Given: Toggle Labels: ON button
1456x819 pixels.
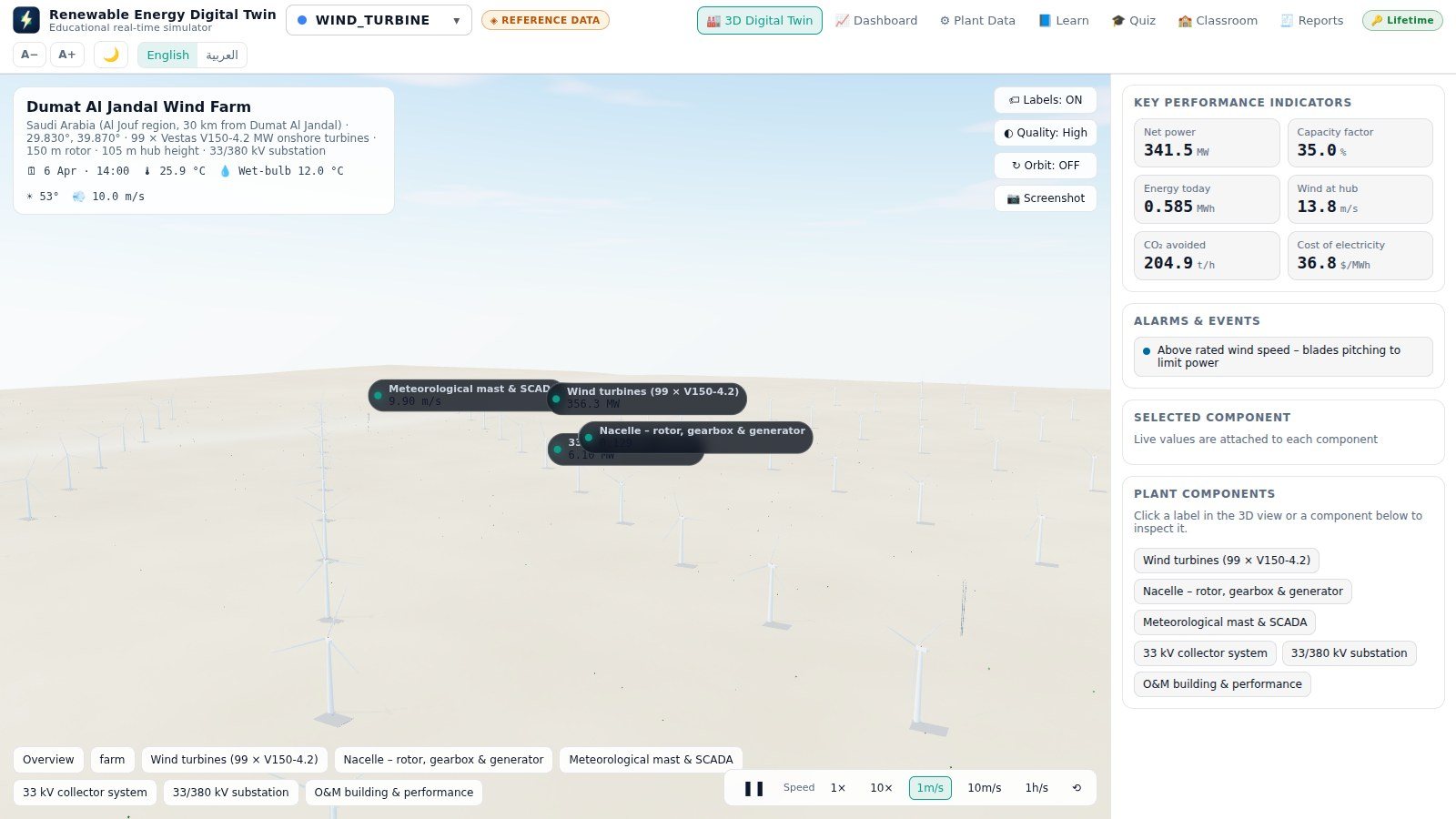Looking at the screenshot, I should (x=1046, y=100).
